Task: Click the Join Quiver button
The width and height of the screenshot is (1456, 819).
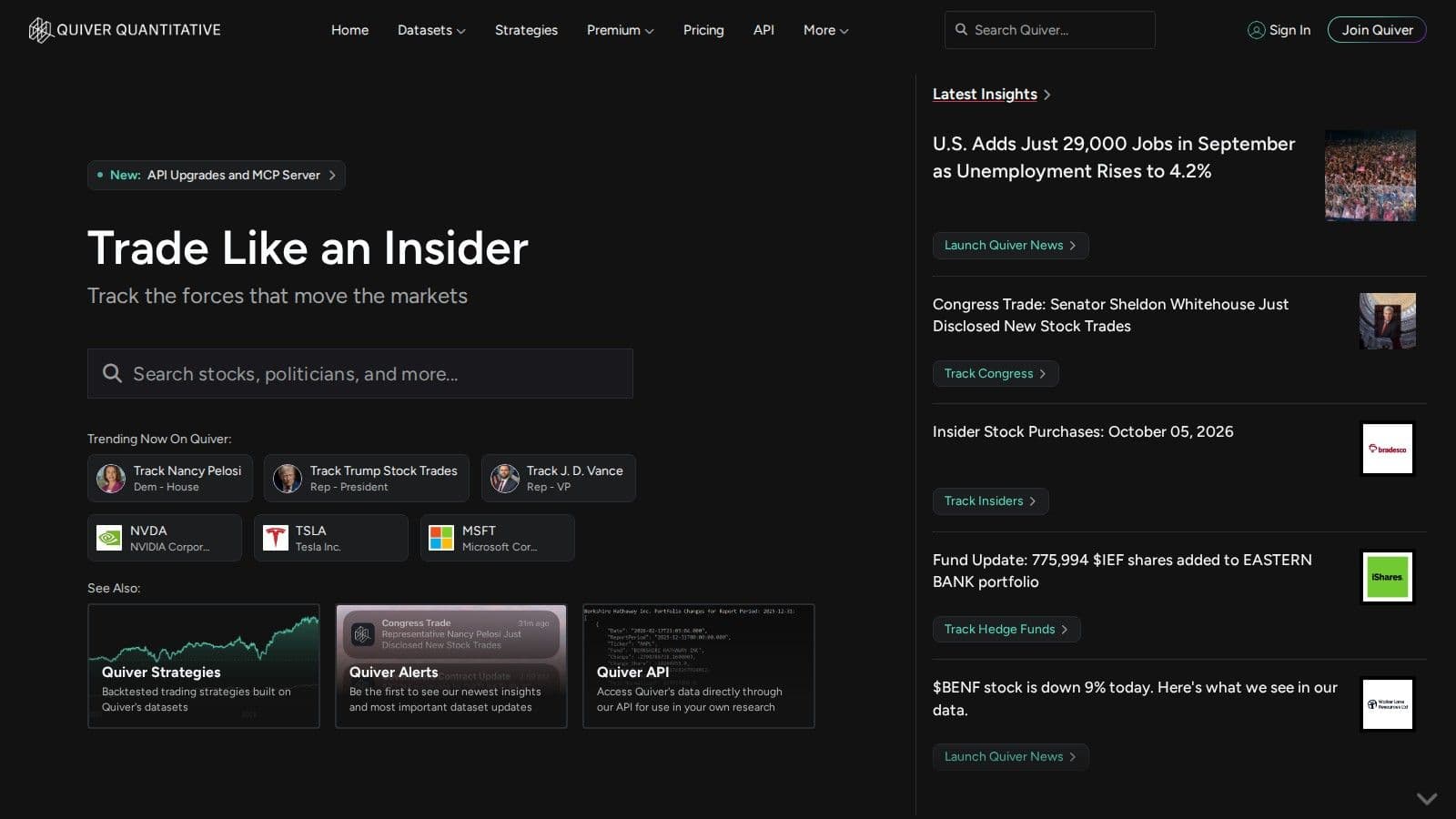Action: (x=1377, y=30)
